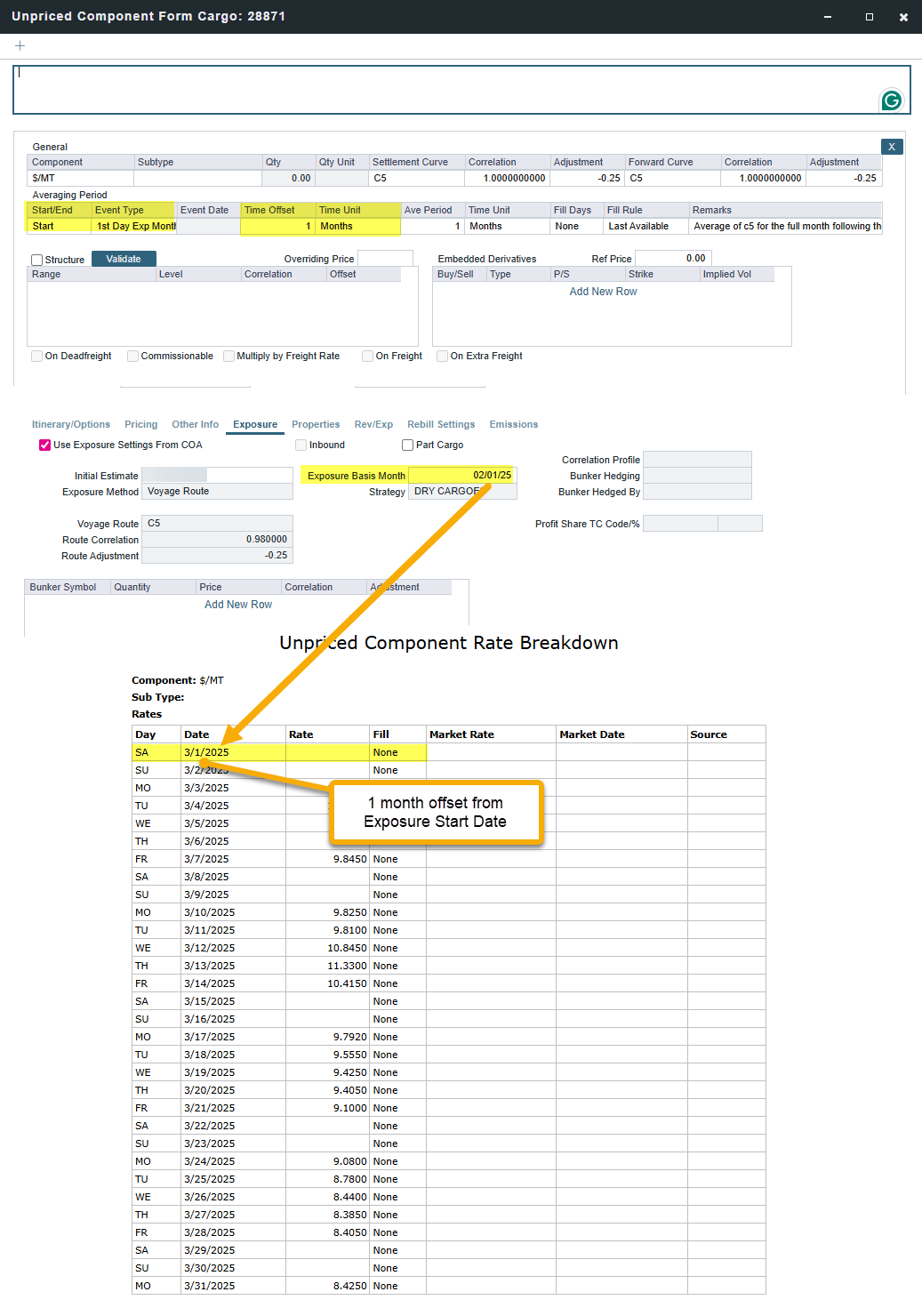922x1316 pixels.
Task: Click Component cell $/MT
Action: 80,178
